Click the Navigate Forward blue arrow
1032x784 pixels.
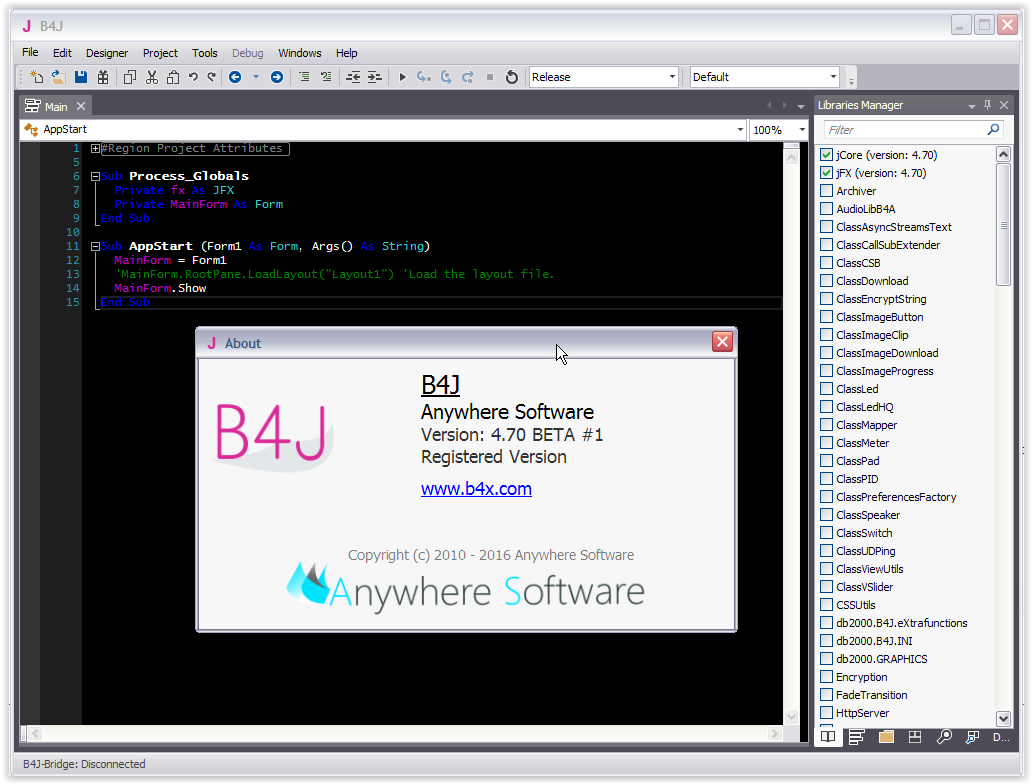pos(277,77)
